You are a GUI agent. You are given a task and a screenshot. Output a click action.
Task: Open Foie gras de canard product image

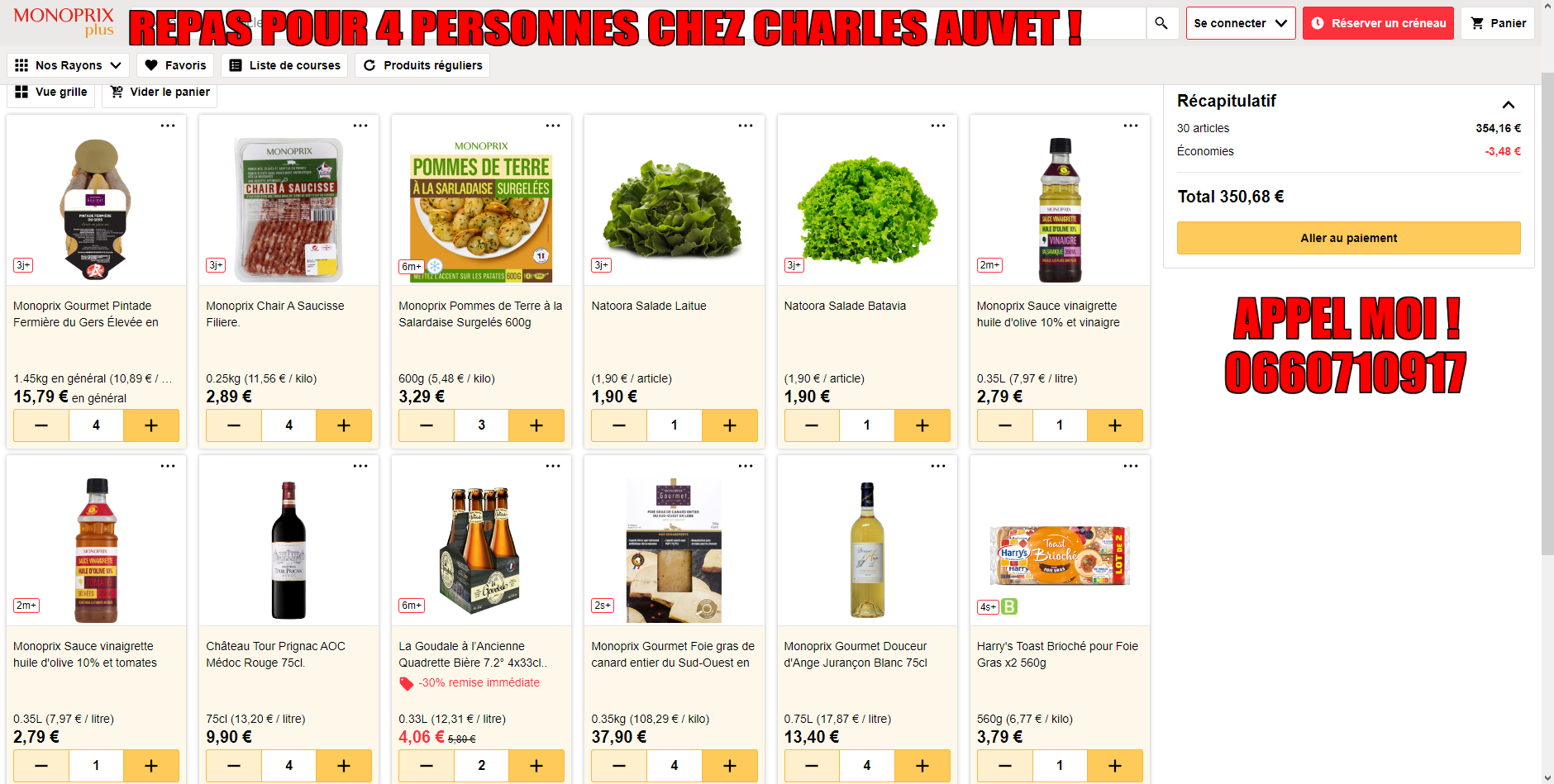(674, 549)
